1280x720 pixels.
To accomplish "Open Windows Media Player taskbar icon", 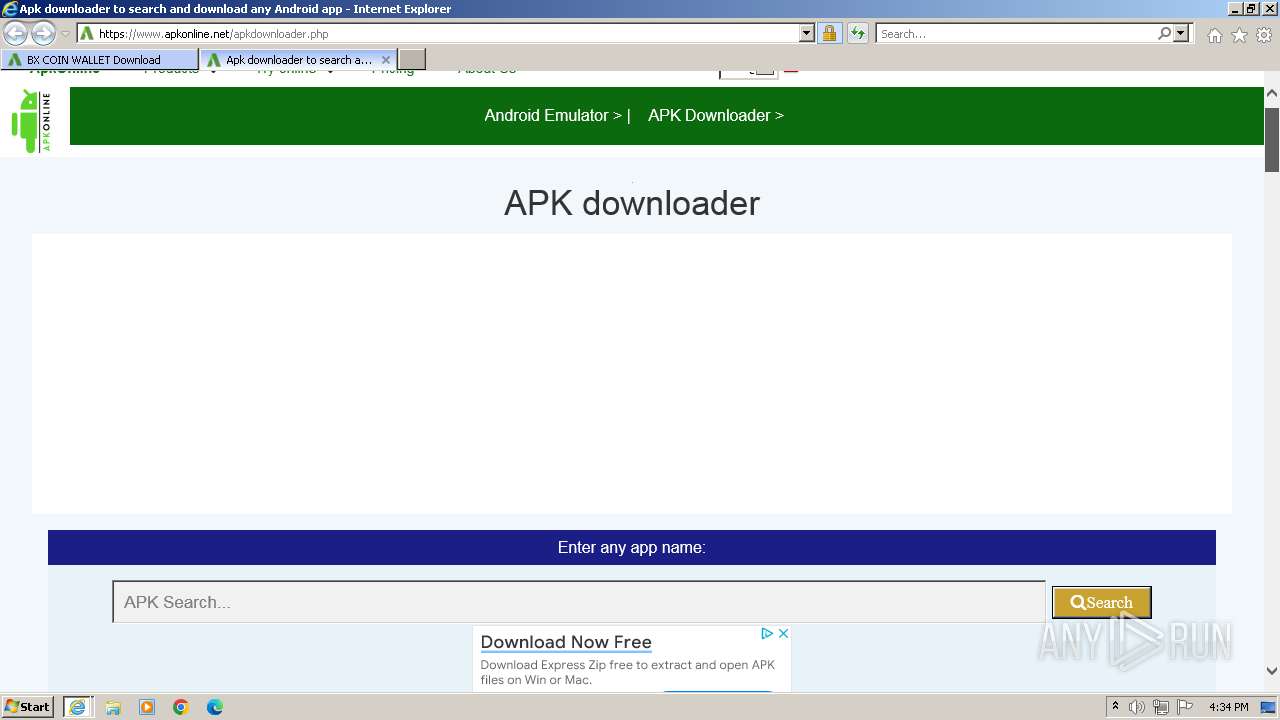I will [147, 707].
